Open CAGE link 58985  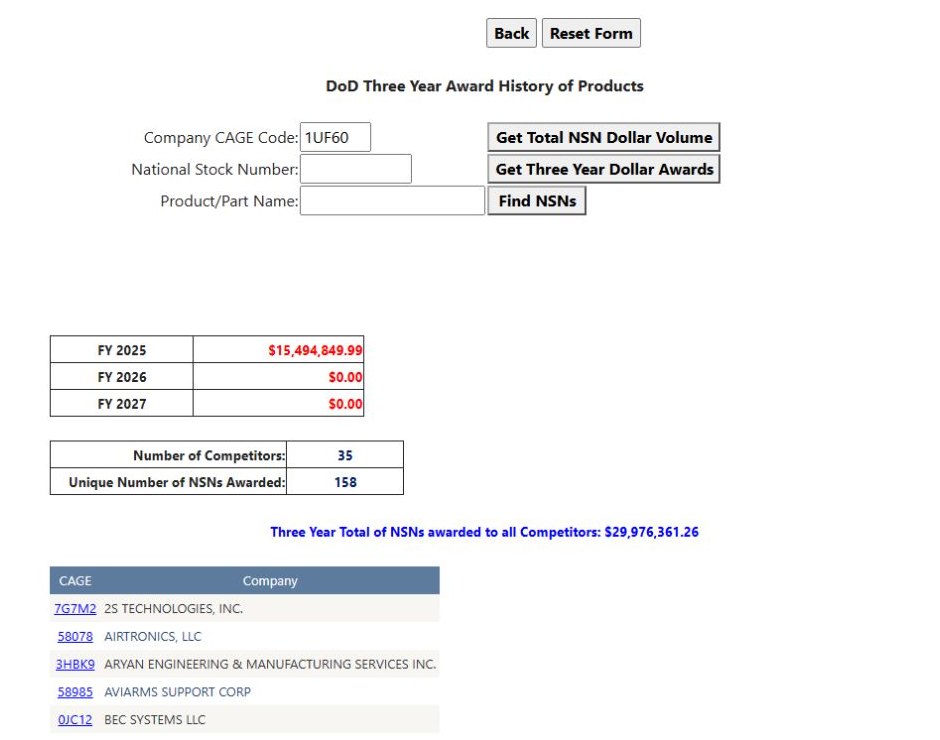click(x=75, y=692)
